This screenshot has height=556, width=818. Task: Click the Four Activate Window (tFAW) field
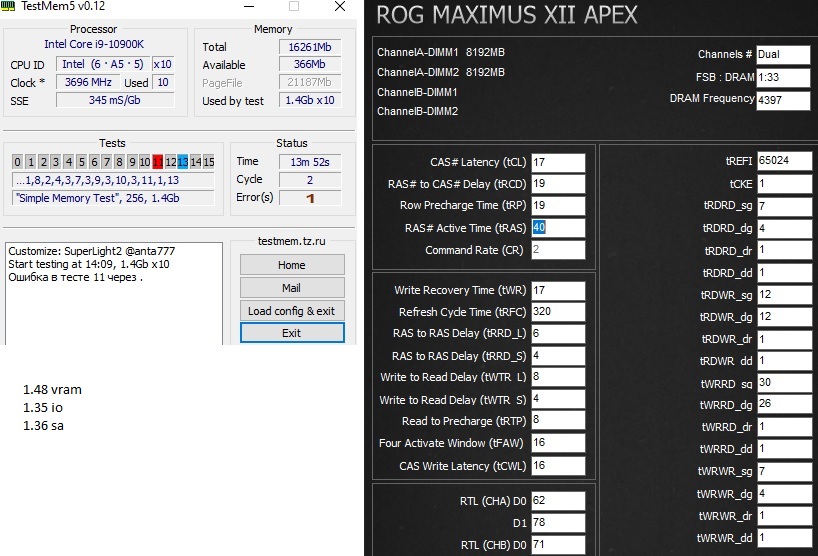(558, 443)
